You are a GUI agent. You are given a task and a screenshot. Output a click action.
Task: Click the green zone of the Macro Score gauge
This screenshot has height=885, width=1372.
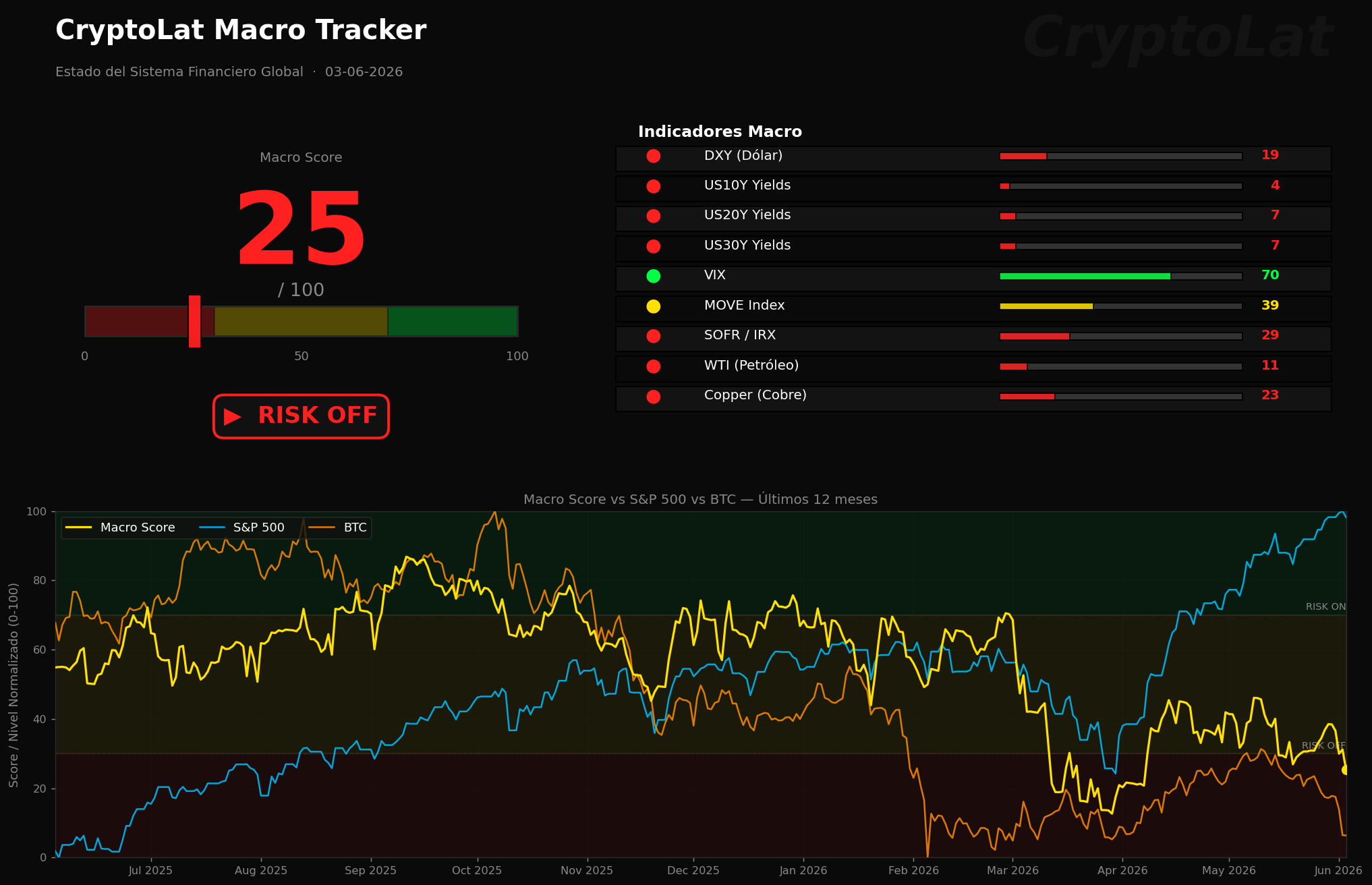pyautogui.click(x=453, y=321)
